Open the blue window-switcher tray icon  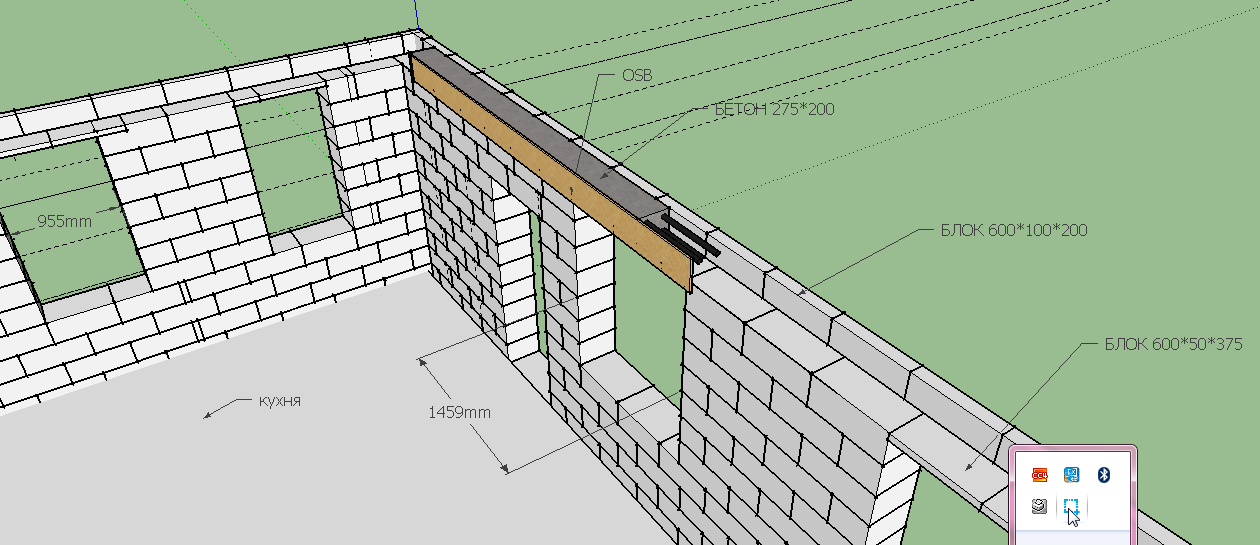tap(1072, 475)
